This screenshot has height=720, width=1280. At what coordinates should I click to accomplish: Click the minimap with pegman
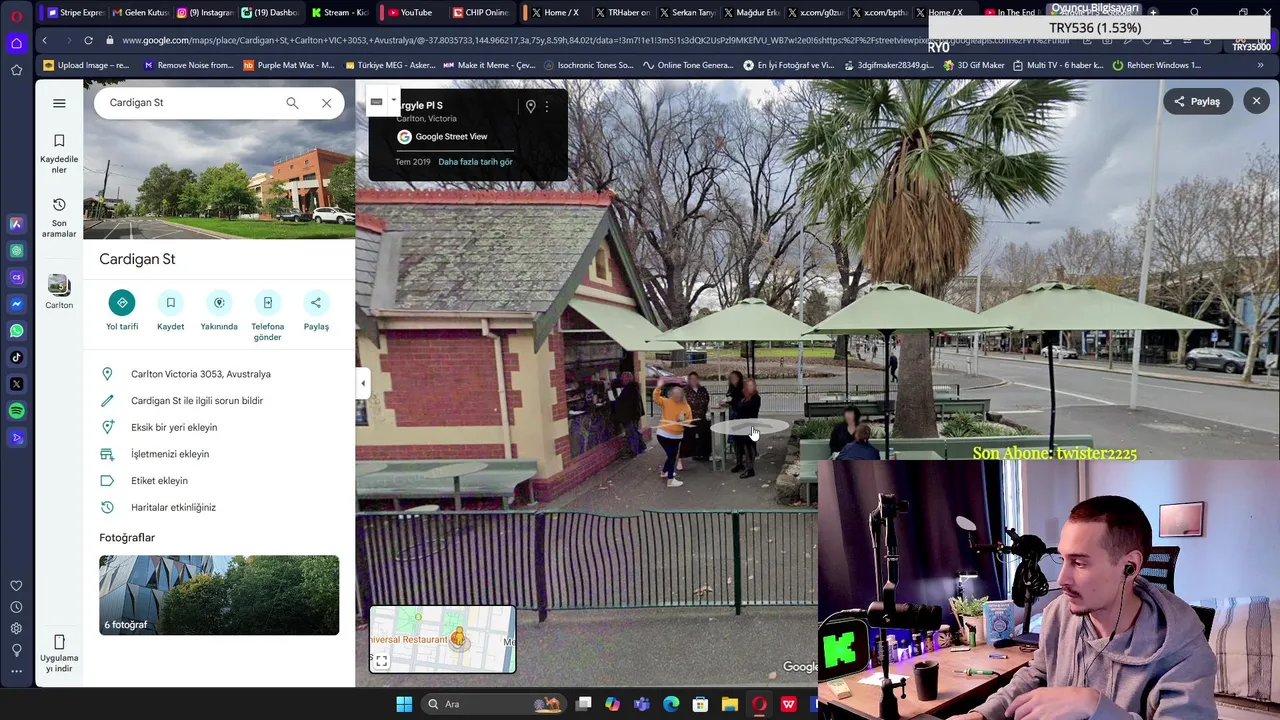click(443, 639)
